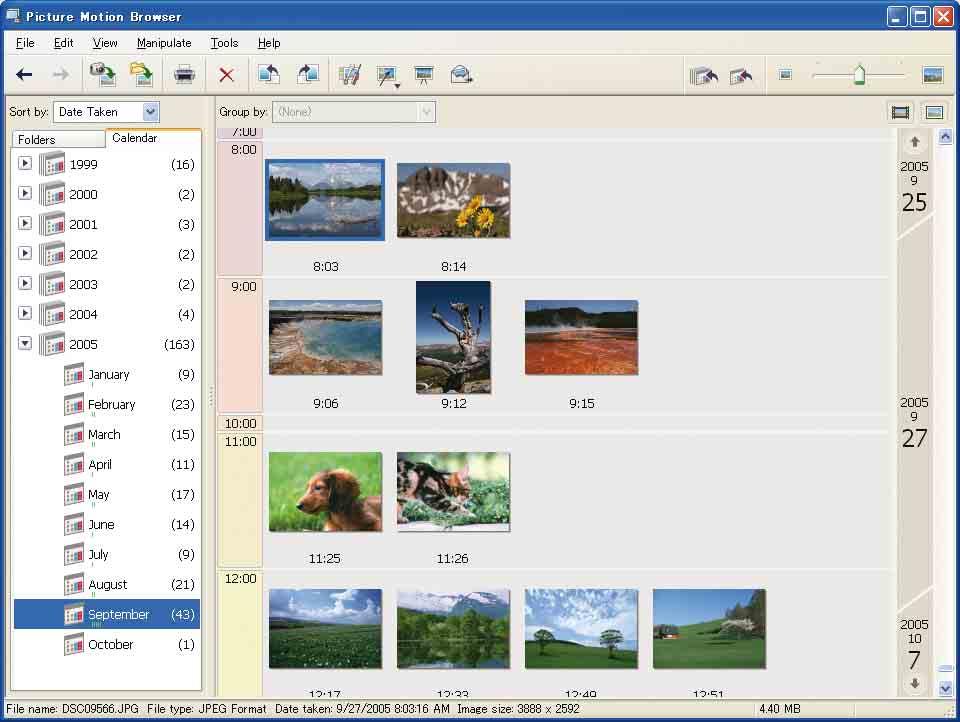960x722 pixels.
Task: Select August in the calendar tree
Action: click(x=108, y=584)
